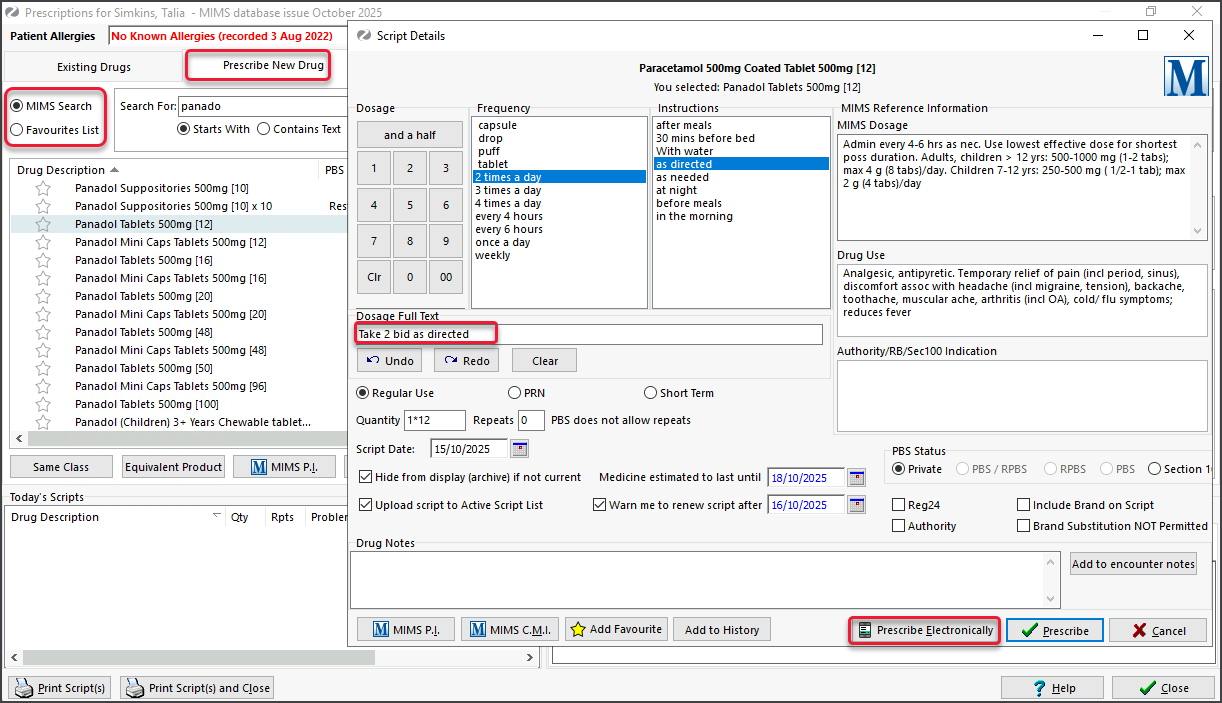Cancel the Script Details dialog
This screenshot has width=1222, height=703.
tap(1157, 630)
